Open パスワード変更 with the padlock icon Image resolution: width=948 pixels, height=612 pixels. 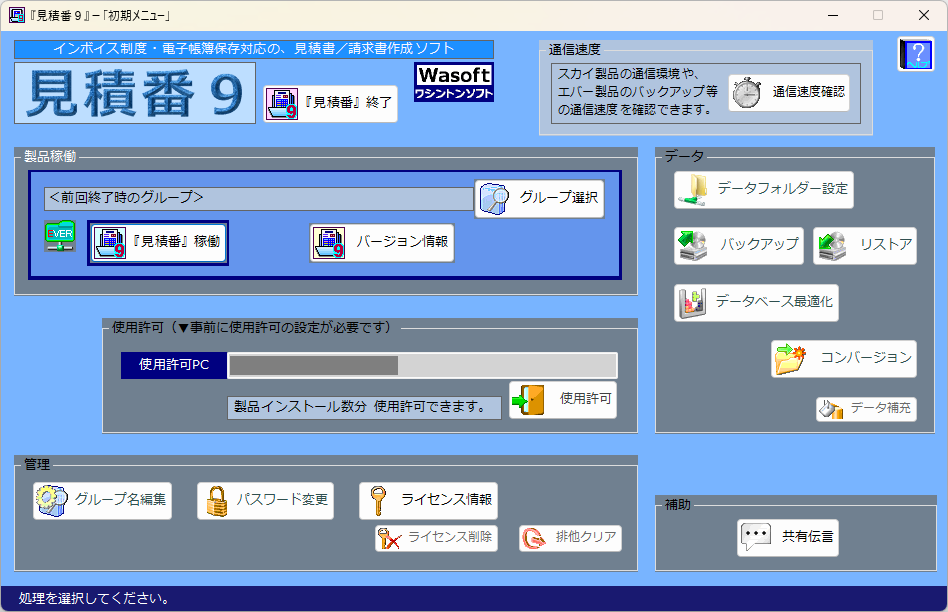pos(265,501)
